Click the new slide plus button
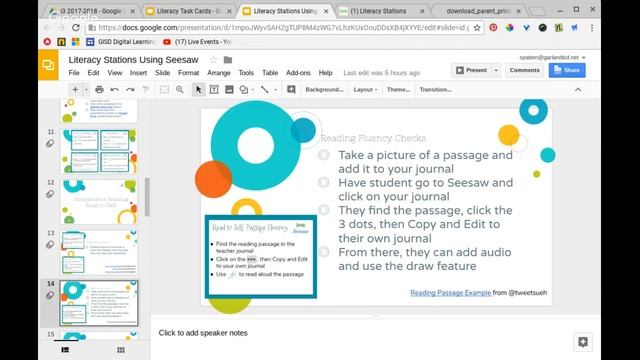 point(75,89)
